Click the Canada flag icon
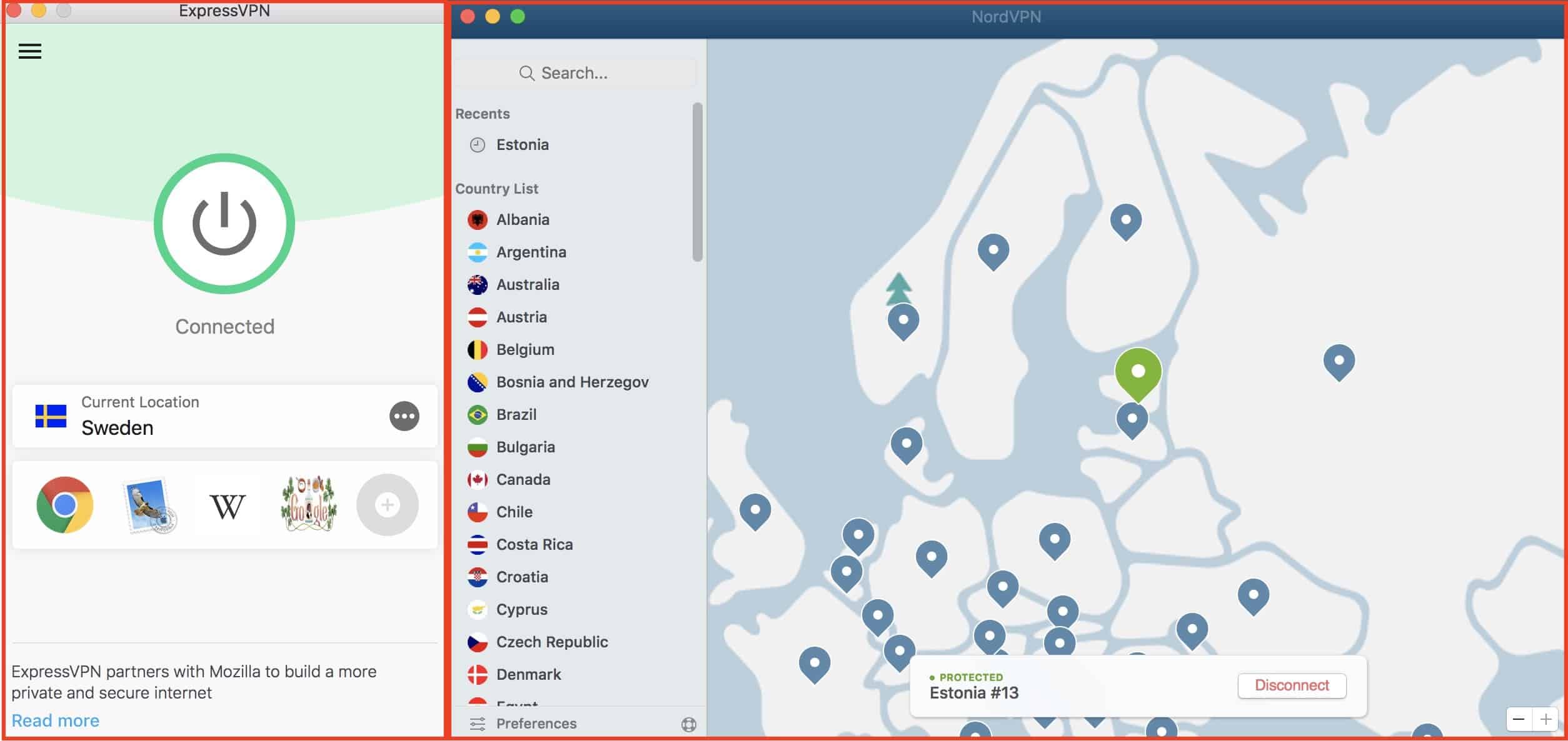This screenshot has width=1568, height=741. click(477, 480)
